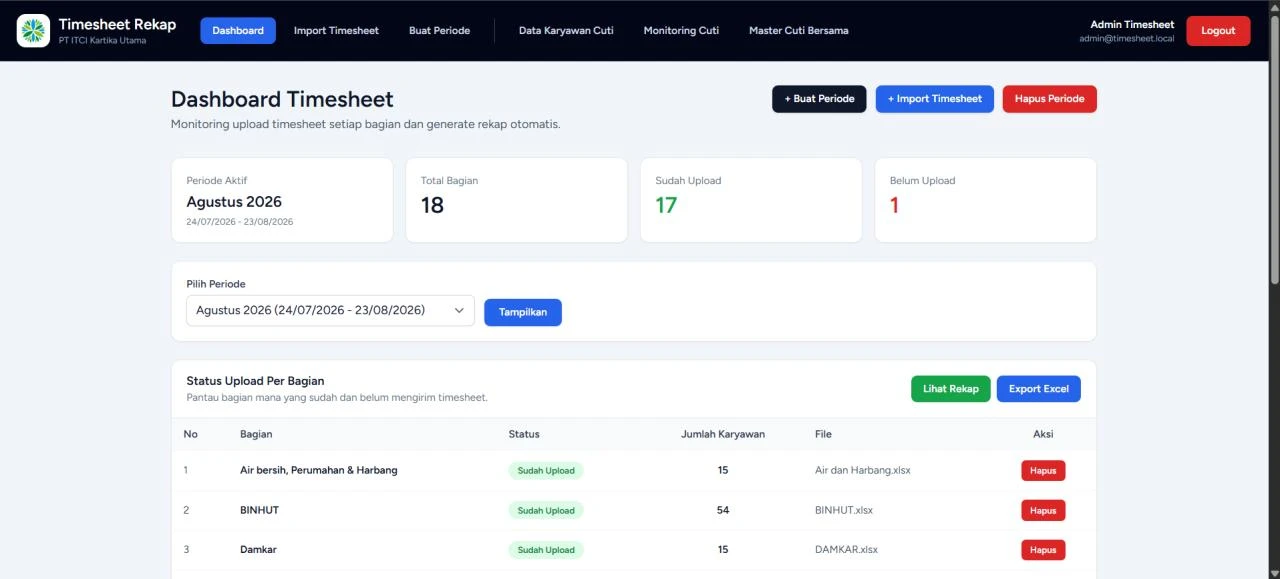1280x579 pixels.
Task: Open the Dashboard nav tab
Action: (x=238, y=30)
